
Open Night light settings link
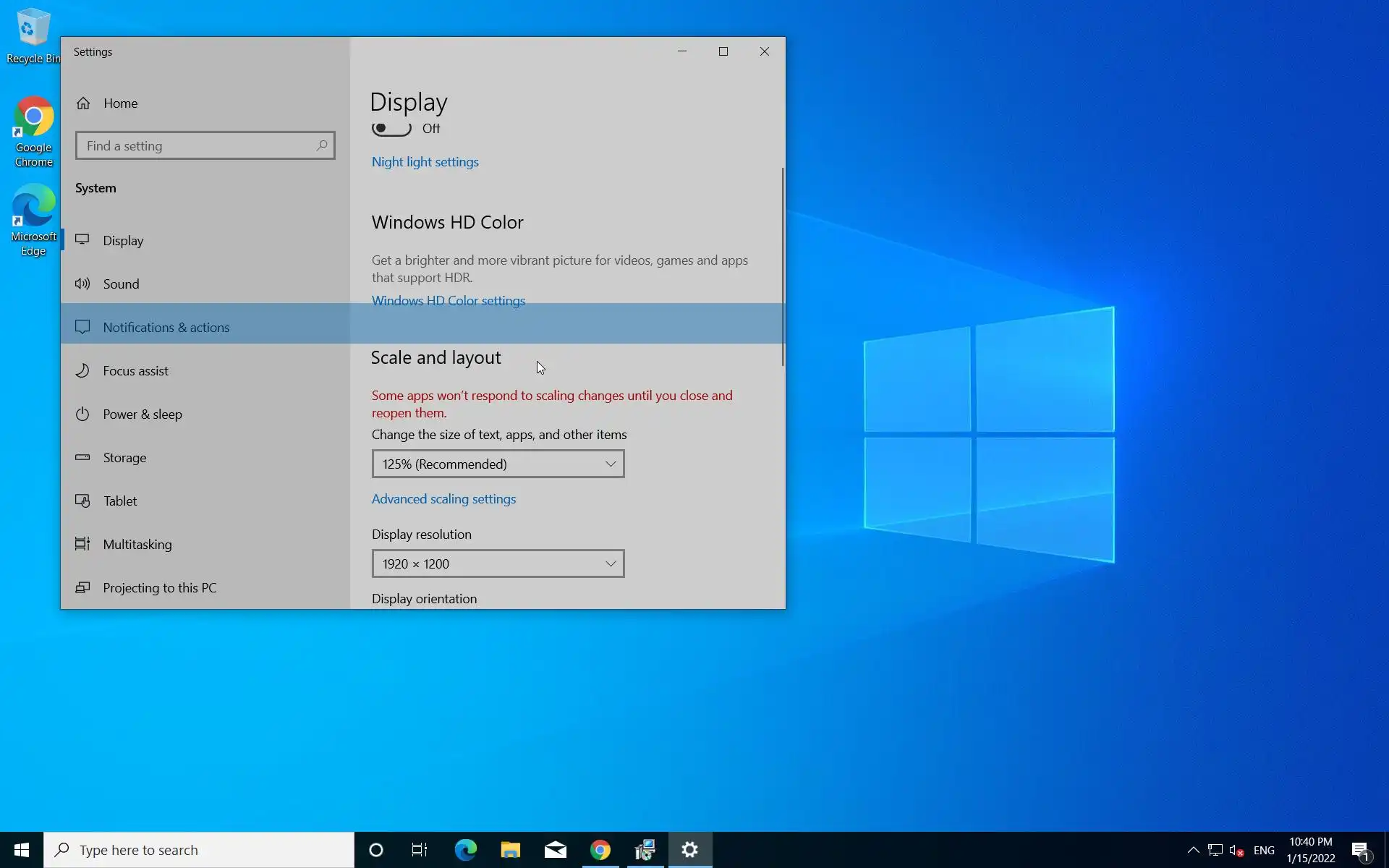point(425,162)
